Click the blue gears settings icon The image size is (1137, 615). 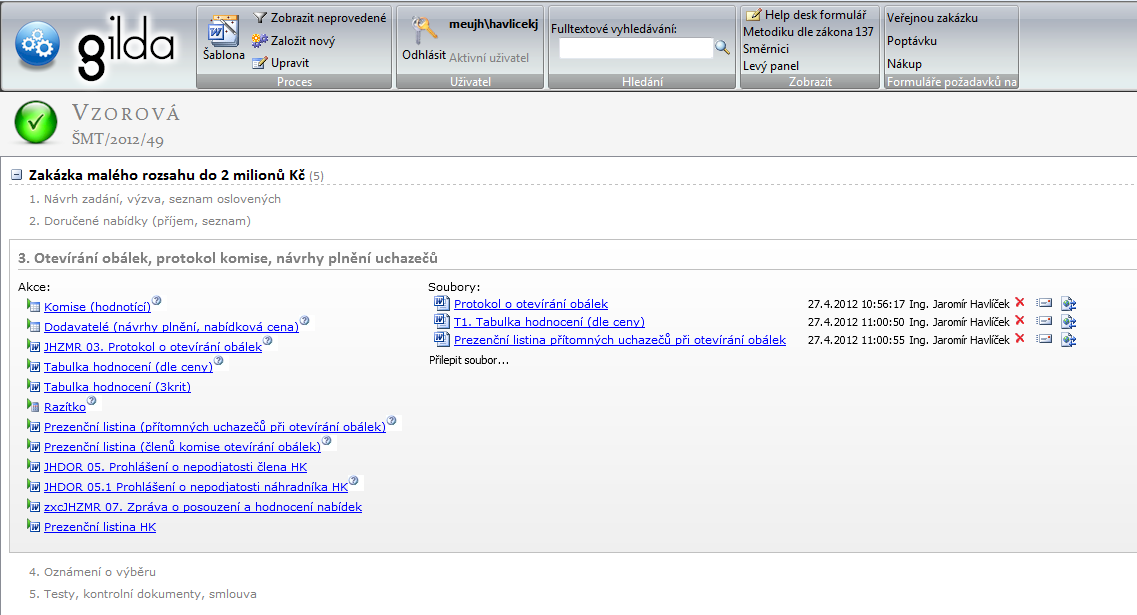pyautogui.click(x=37, y=45)
